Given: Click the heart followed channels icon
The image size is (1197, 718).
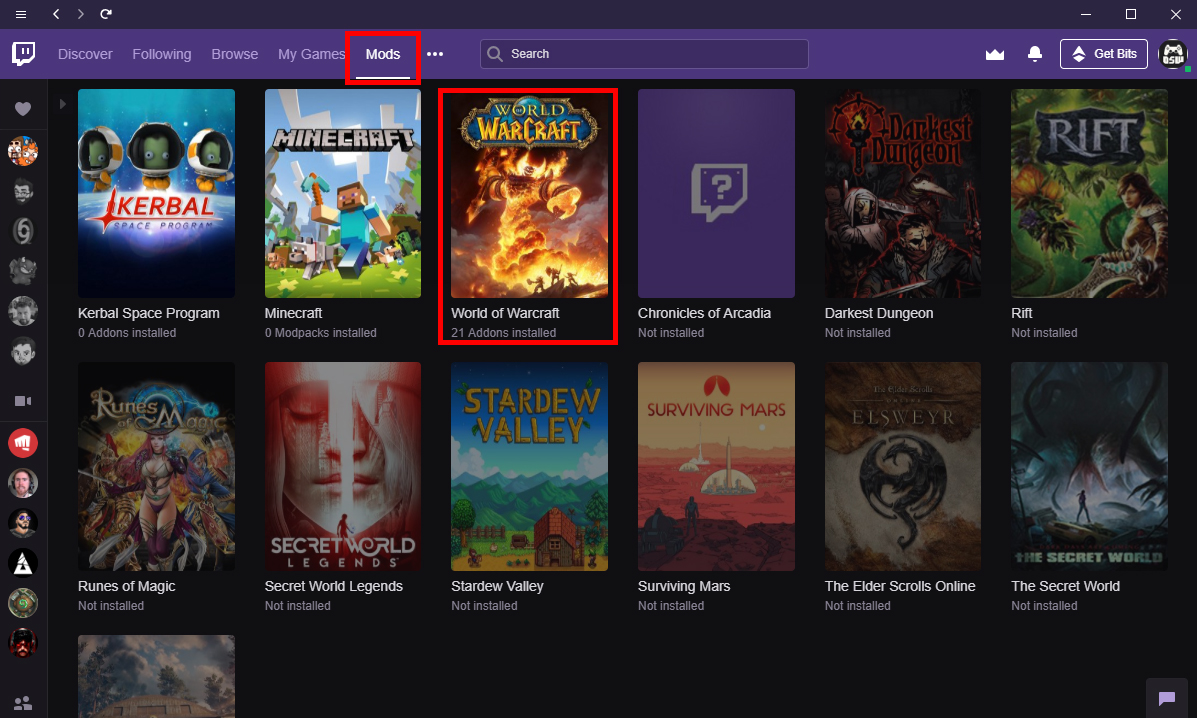Looking at the screenshot, I should [x=23, y=109].
